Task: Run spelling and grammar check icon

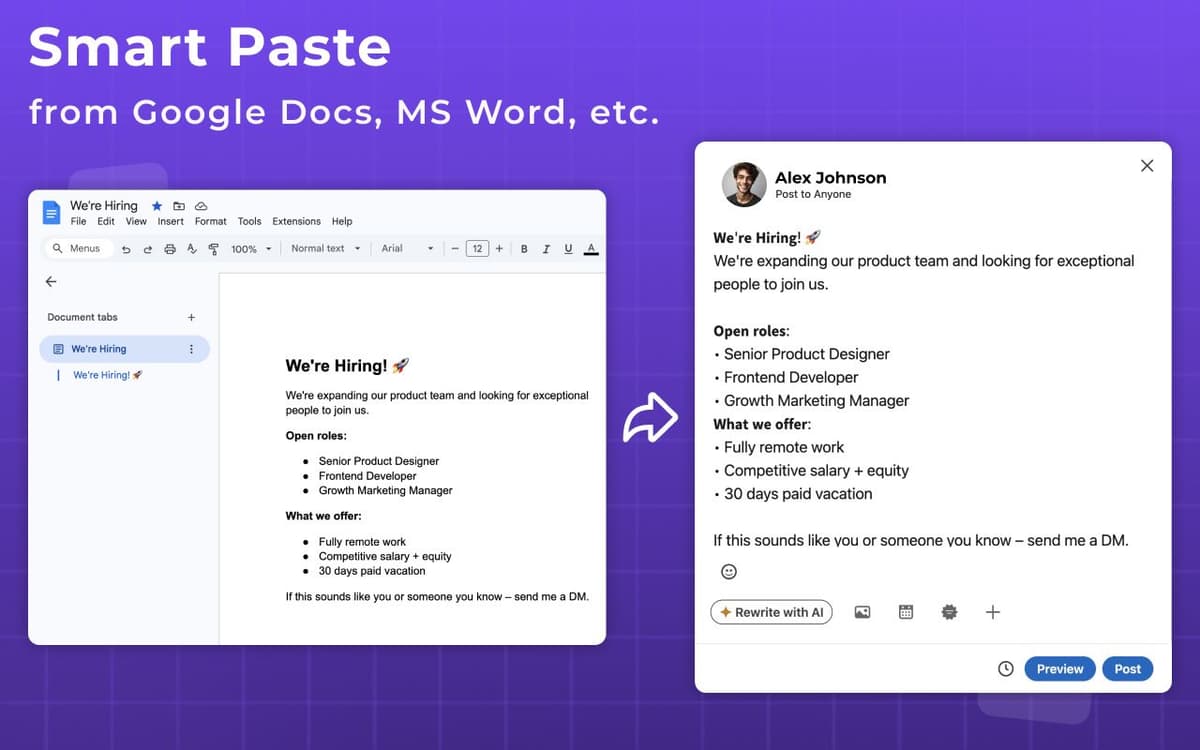Action: click(192, 249)
